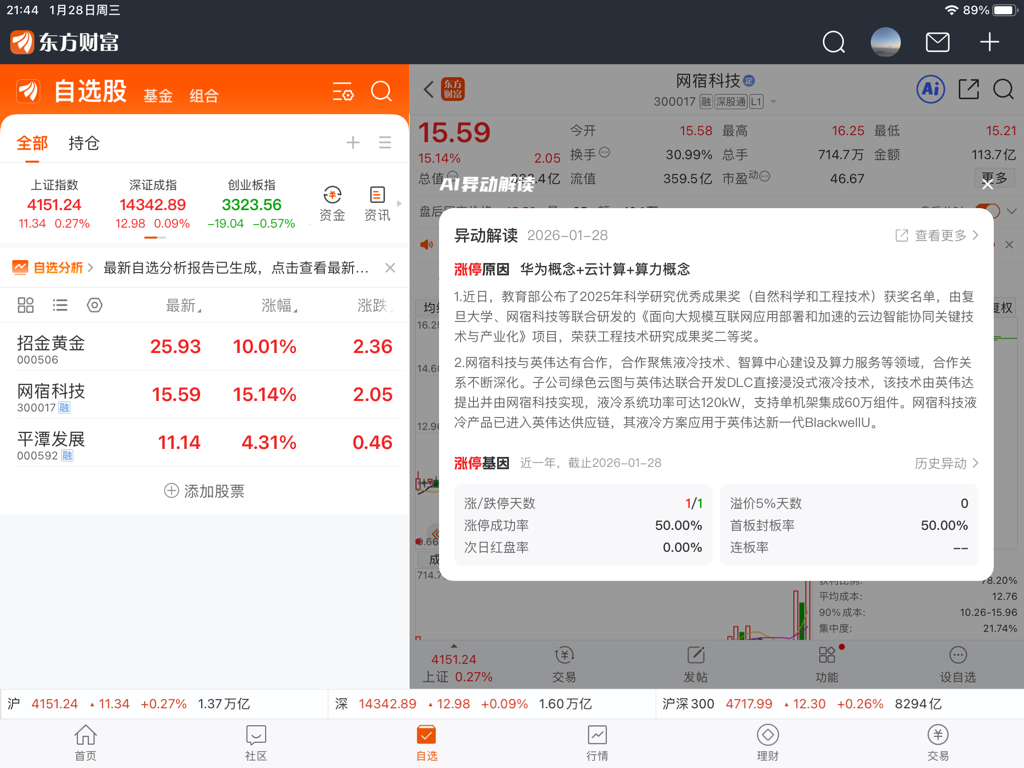Screen dimensions: 1024x768
Task: Toggle the 盘后 switch
Action: pyautogui.click(x=988, y=210)
